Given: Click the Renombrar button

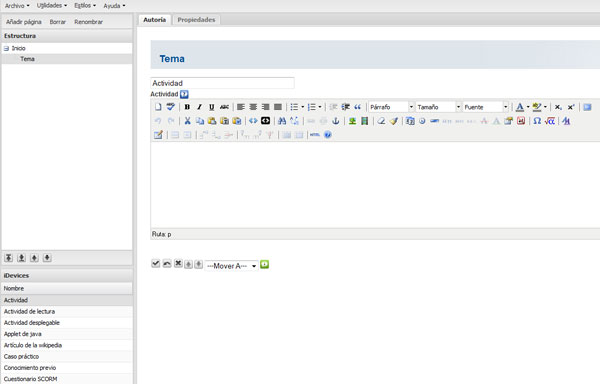Looking at the screenshot, I should coord(88,22).
